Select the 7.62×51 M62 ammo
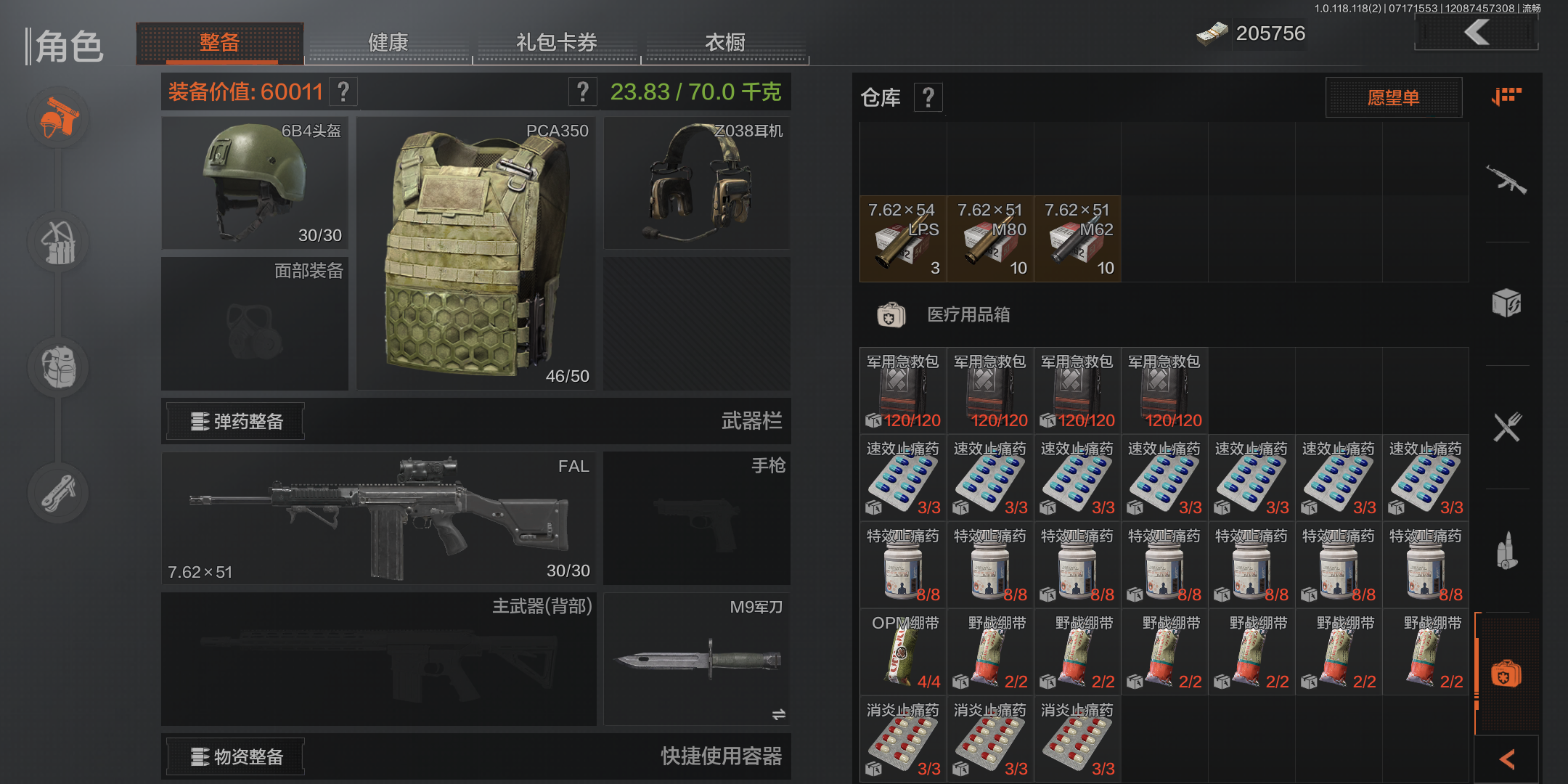The image size is (1568, 784). tap(1077, 239)
